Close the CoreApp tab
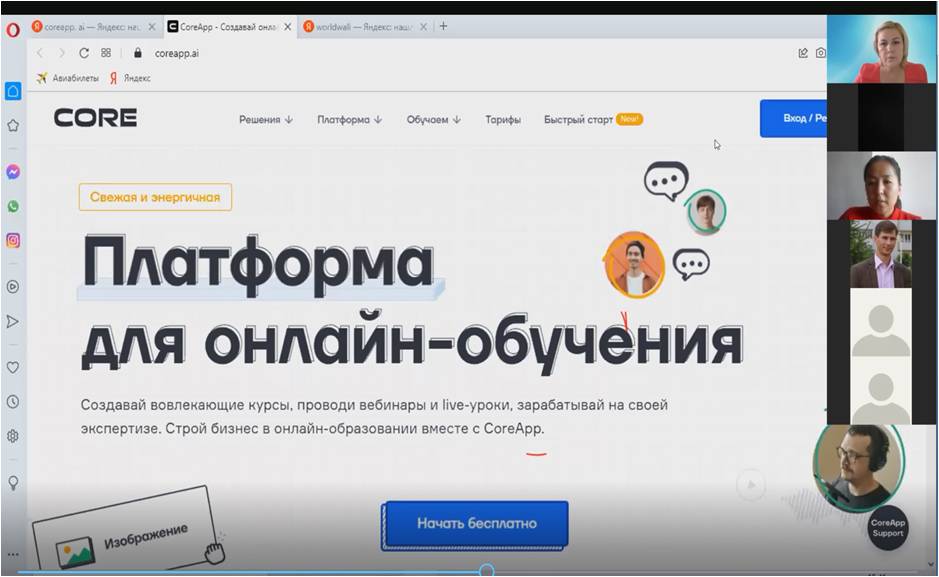Image resolution: width=939 pixels, height=577 pixels. point(287,27)
